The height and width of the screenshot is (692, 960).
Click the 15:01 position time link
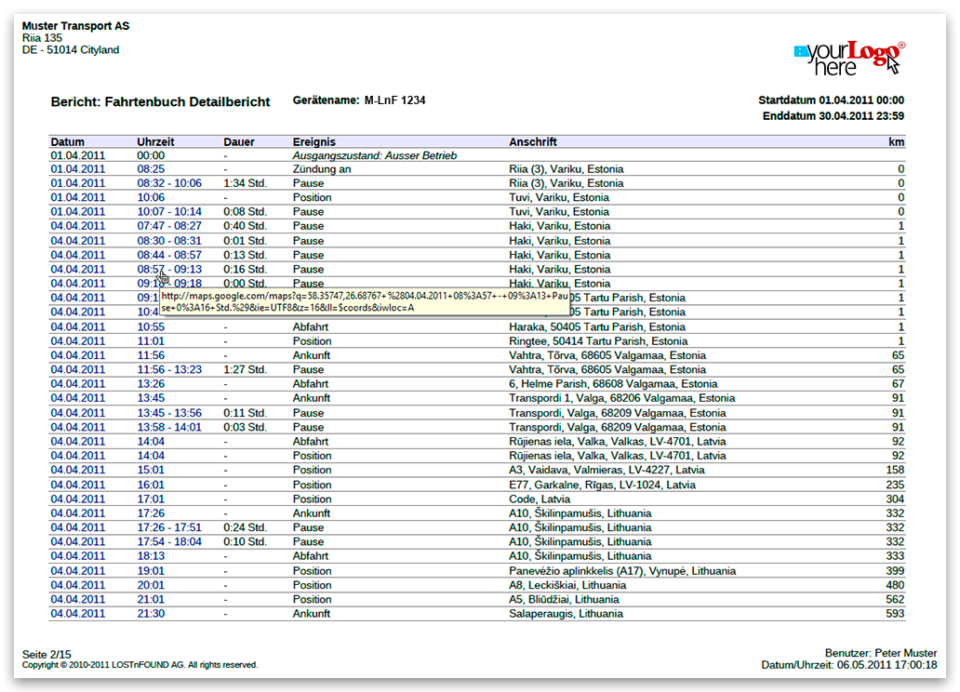[151, 470]
